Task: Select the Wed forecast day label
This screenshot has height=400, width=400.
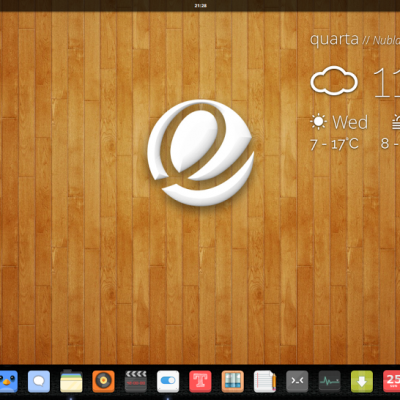Action: tap(350, 122)
